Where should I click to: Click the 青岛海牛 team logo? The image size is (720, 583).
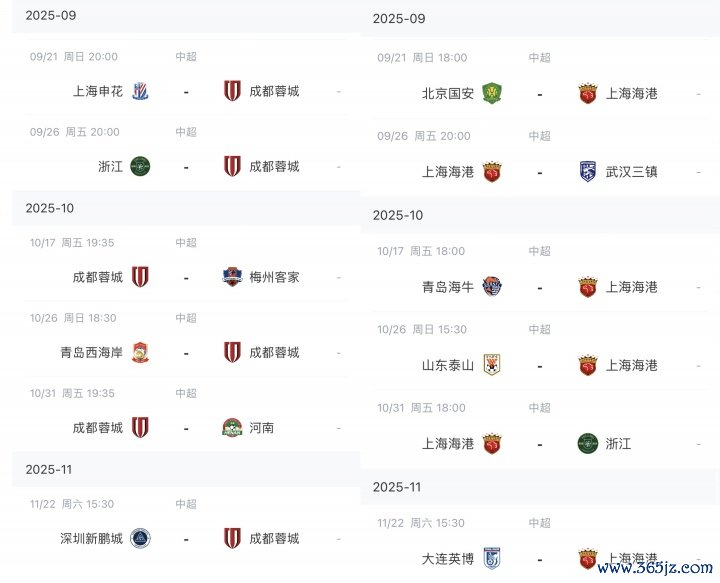coord(491,287)
